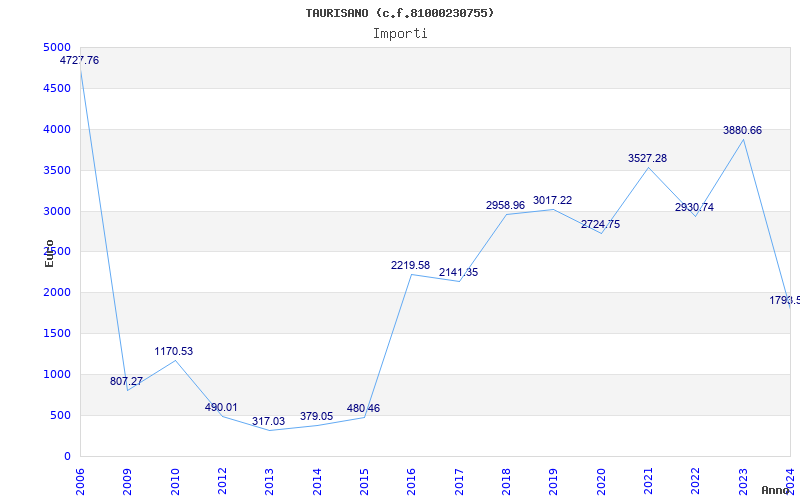Select the 807.27 data label
Image resolution: width=800 pixels, height=500 pixels.
tap(127, 381)
